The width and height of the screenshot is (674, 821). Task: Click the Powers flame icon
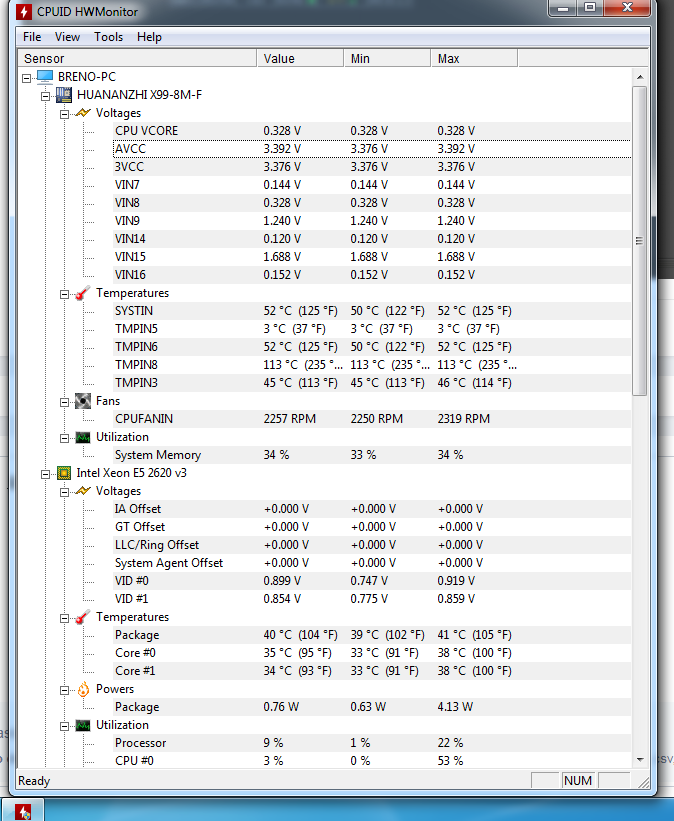coord(83,689)
